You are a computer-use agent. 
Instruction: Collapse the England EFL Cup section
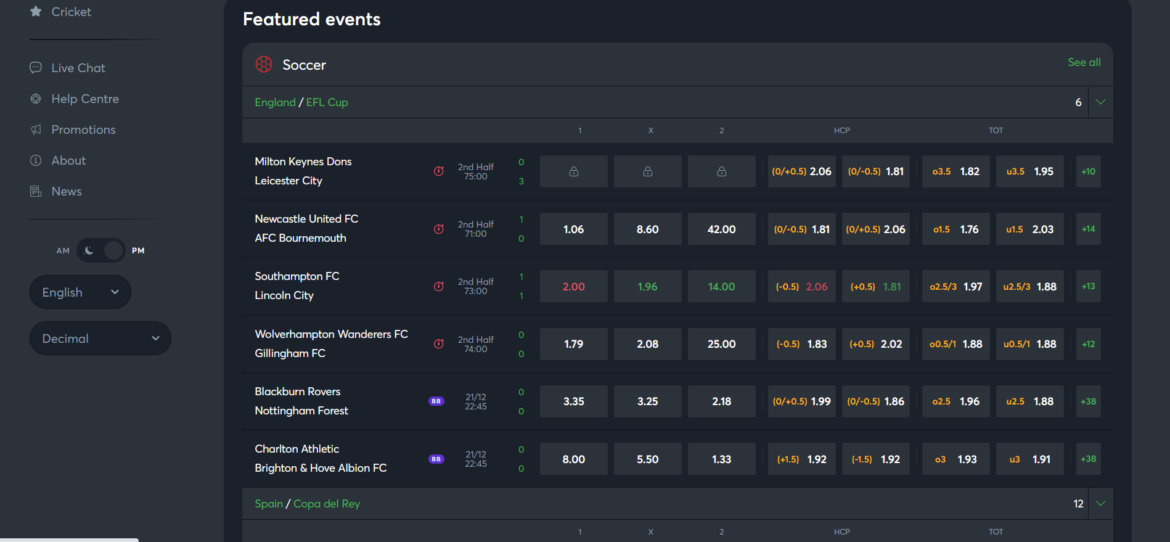pyautogui.click(x=1101, y=102)
